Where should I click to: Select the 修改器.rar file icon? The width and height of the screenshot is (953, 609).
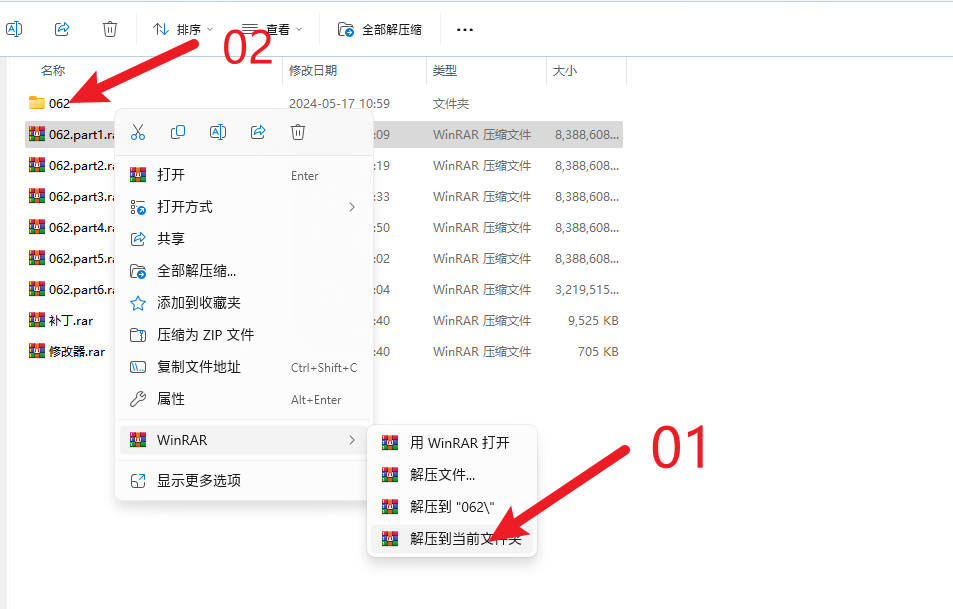(x=37, y=351)
